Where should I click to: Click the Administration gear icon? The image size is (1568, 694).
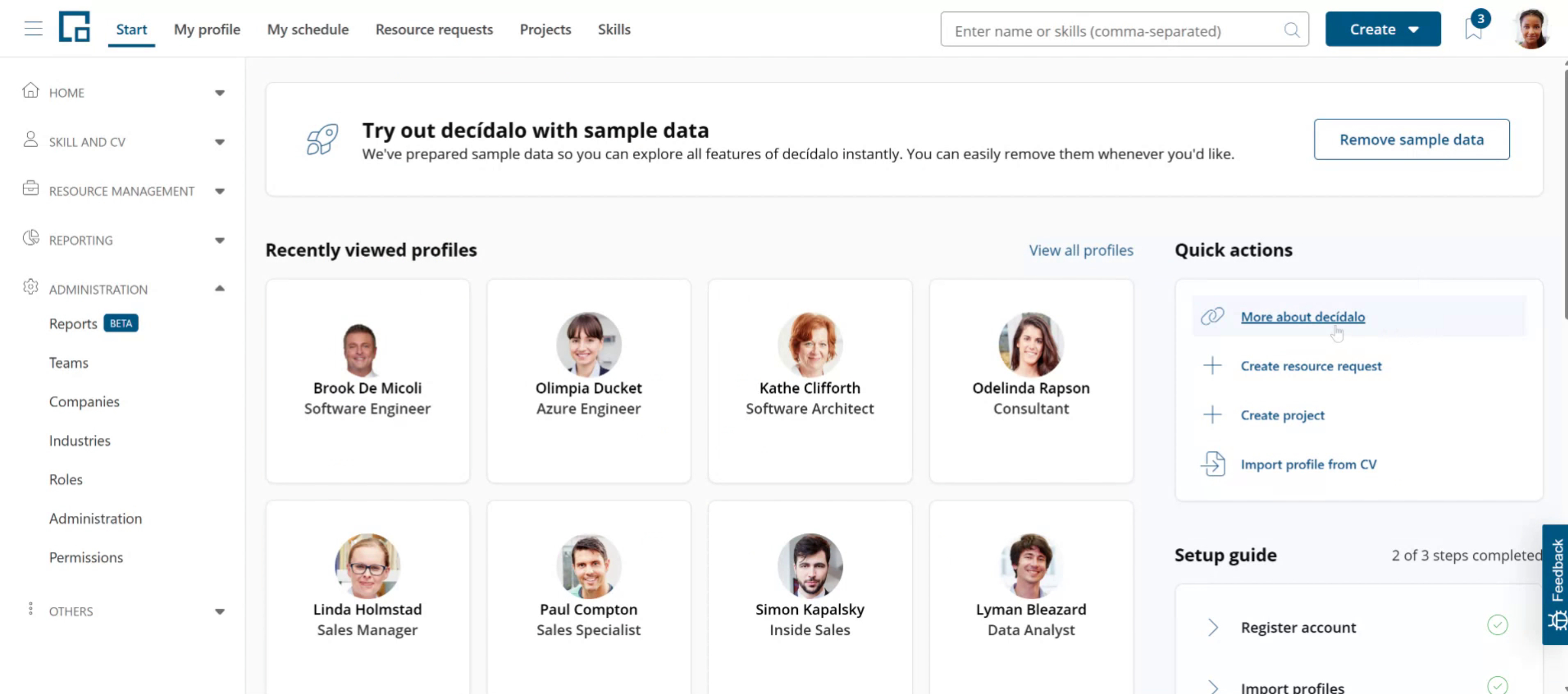tap(30, 287)
